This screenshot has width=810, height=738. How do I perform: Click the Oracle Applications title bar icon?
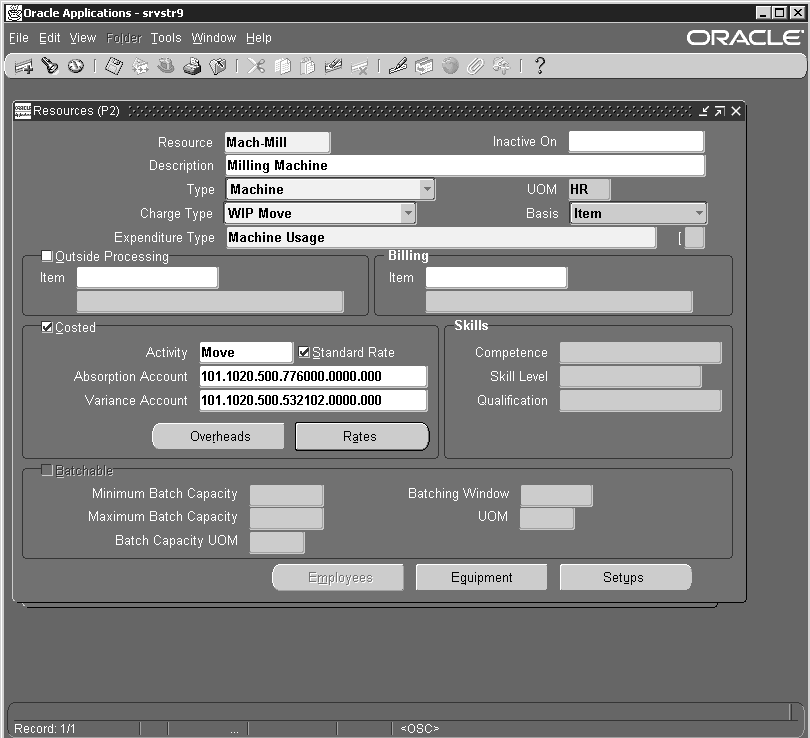13,13
